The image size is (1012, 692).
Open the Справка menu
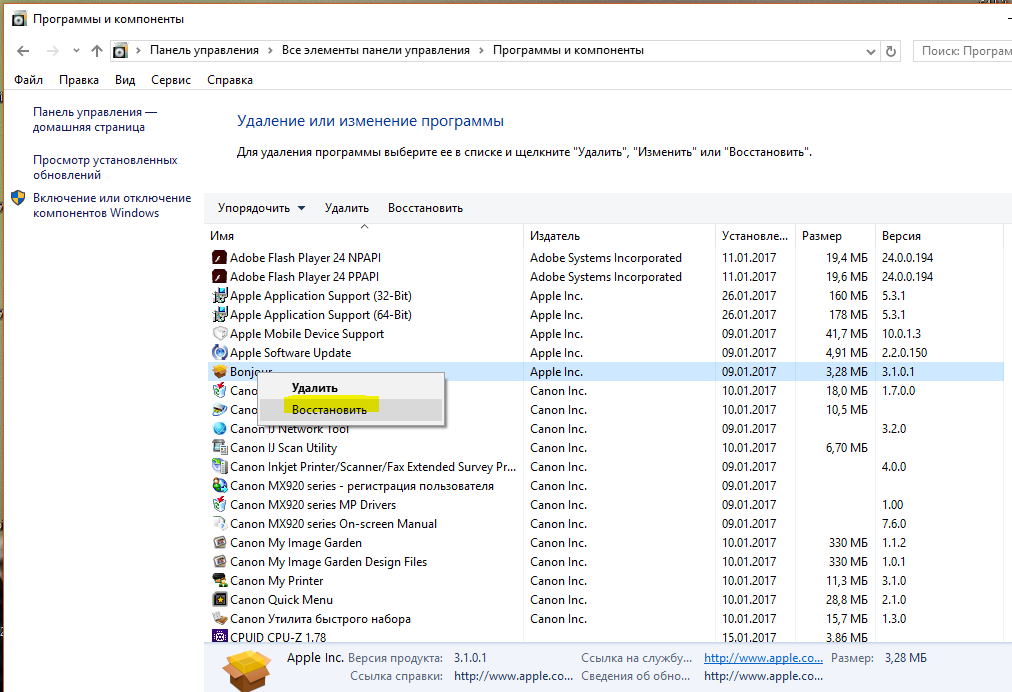[230, 80]
